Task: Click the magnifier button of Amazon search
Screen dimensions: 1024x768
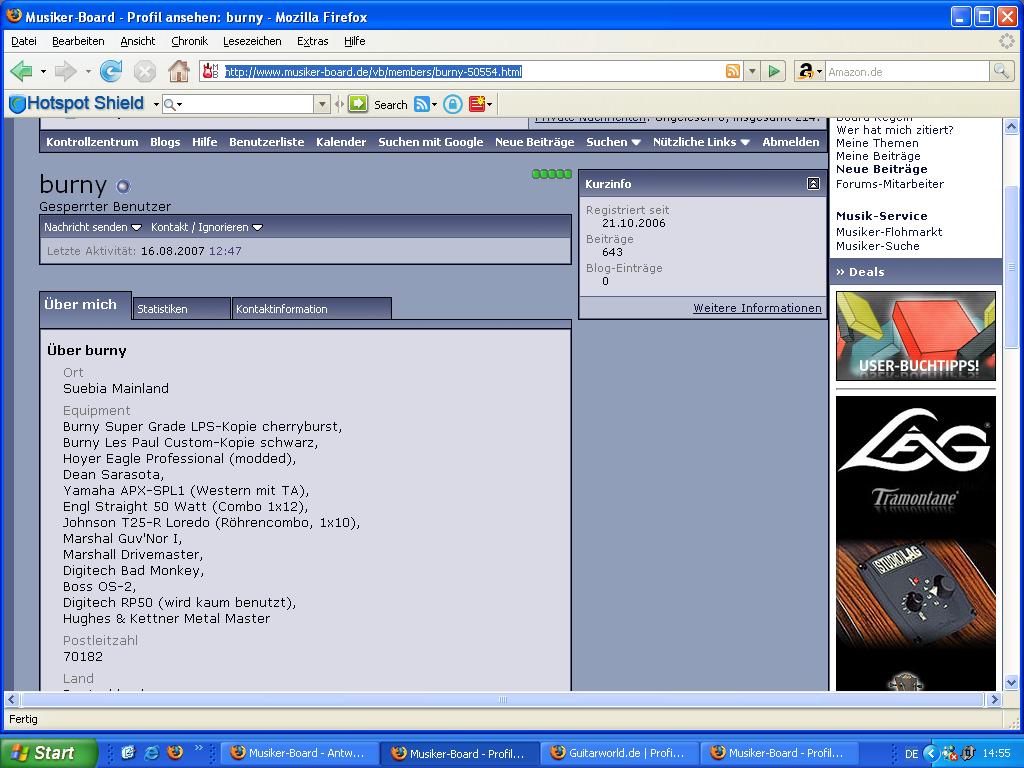Action: tap(1000, 71)
